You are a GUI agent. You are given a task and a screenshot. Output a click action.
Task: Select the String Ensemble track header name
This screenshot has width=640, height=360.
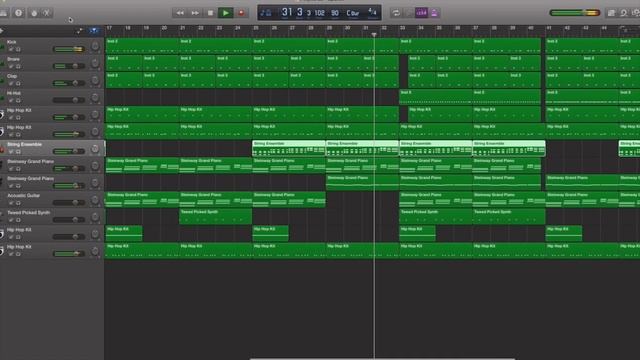[x=24, y=144]
